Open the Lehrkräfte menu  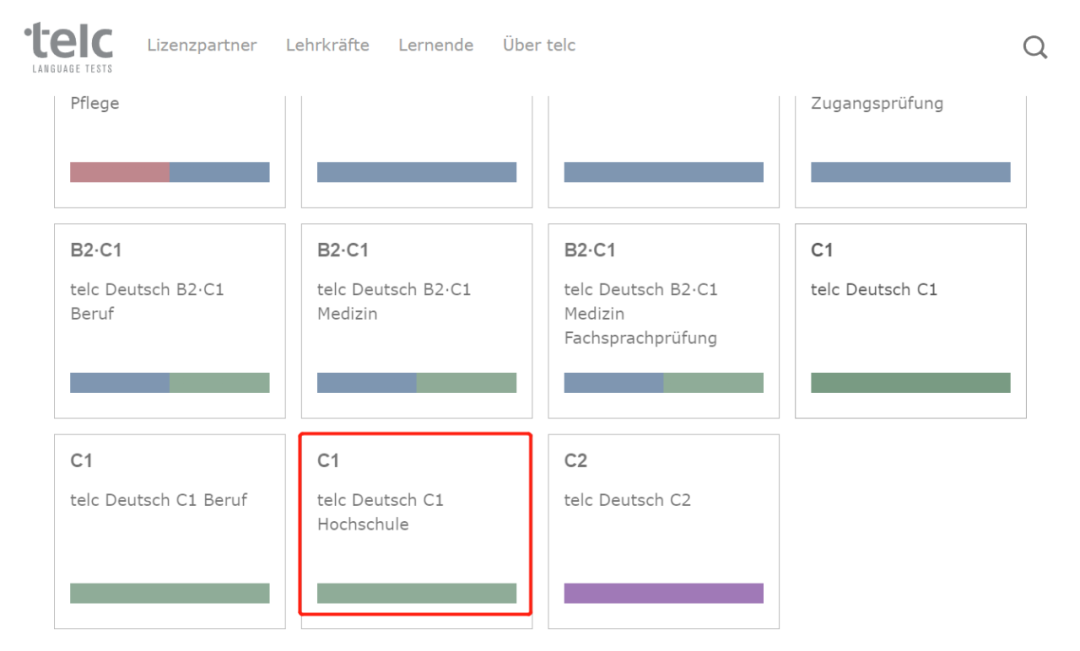coord(327,45)
